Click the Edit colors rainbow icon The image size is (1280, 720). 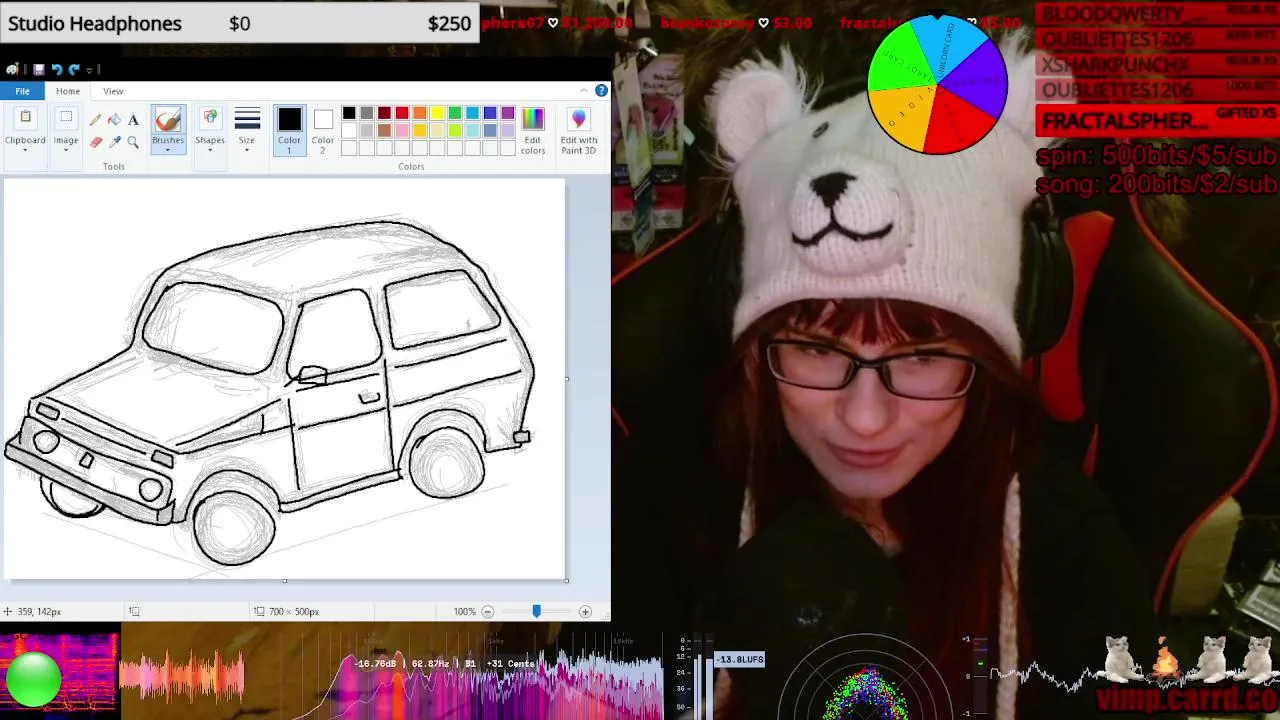(533, 119)
